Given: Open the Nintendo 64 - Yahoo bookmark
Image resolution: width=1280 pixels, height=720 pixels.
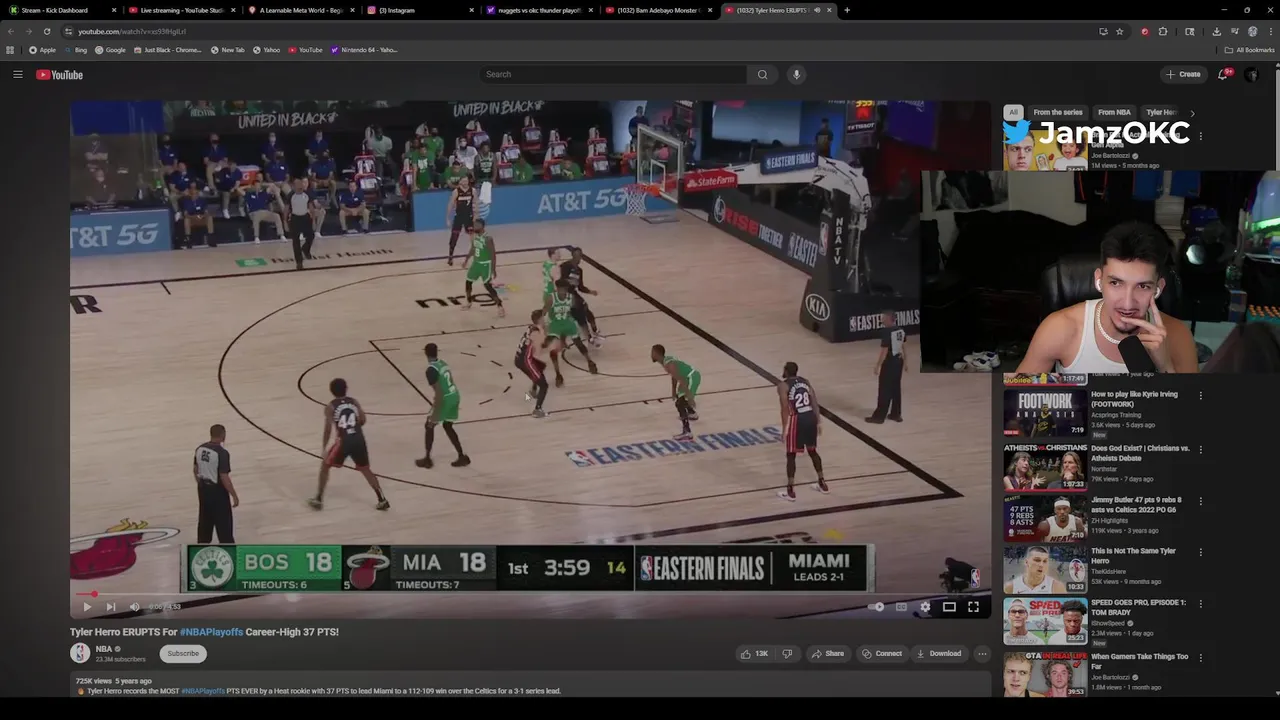Looking at the screenshot, I should click(364, 50).
